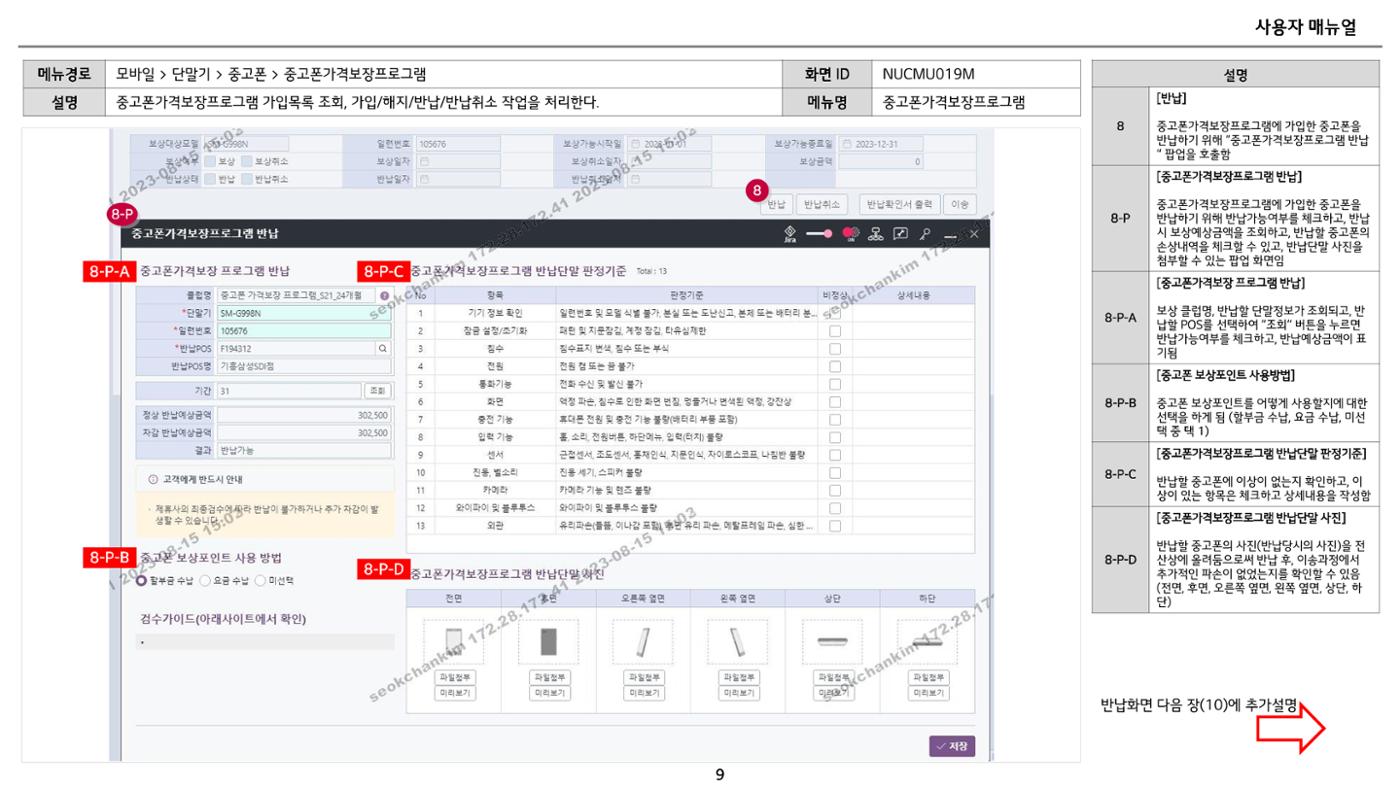Click the 상세내용 cell for 침수 row

913,349
